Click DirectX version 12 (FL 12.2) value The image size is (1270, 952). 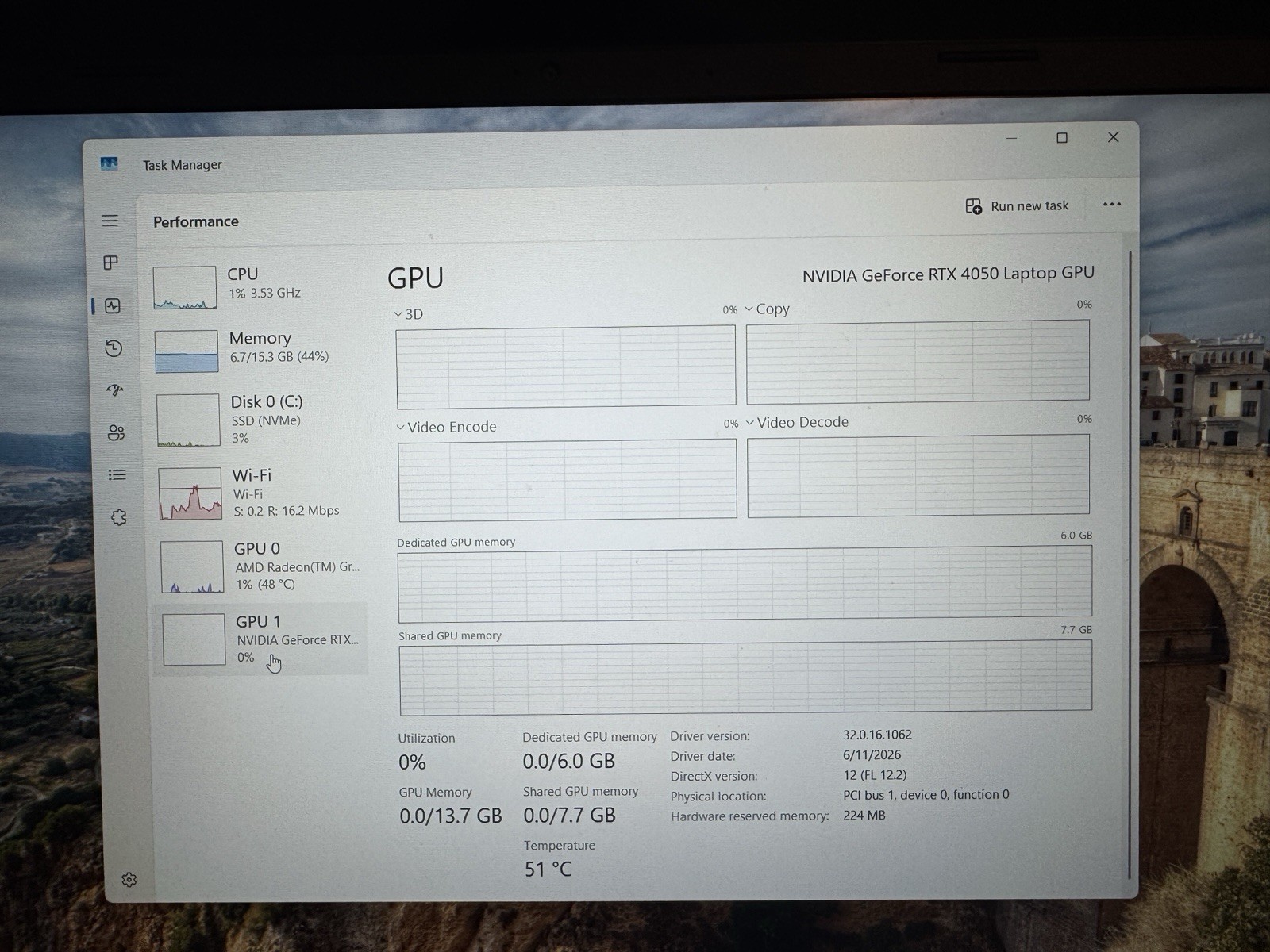click(875, 775)
